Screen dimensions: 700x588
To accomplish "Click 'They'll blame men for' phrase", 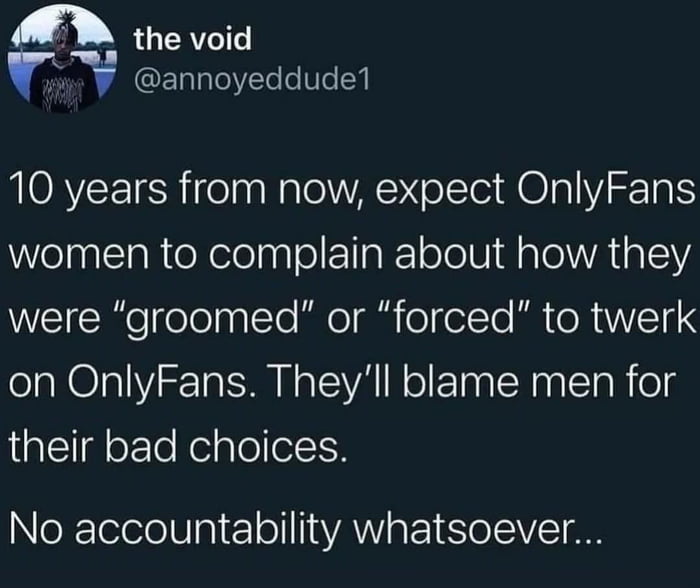I will point(473,386).
